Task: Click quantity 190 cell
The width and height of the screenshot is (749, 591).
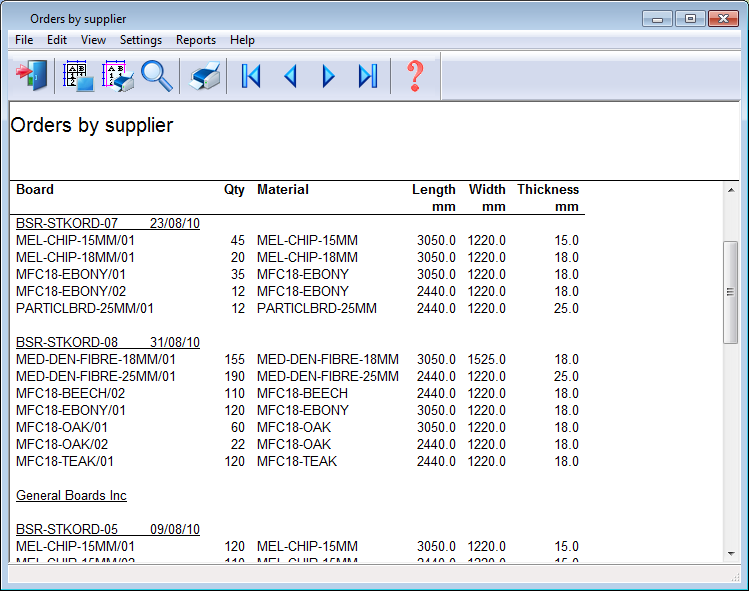Action: [x=235, y=376]
